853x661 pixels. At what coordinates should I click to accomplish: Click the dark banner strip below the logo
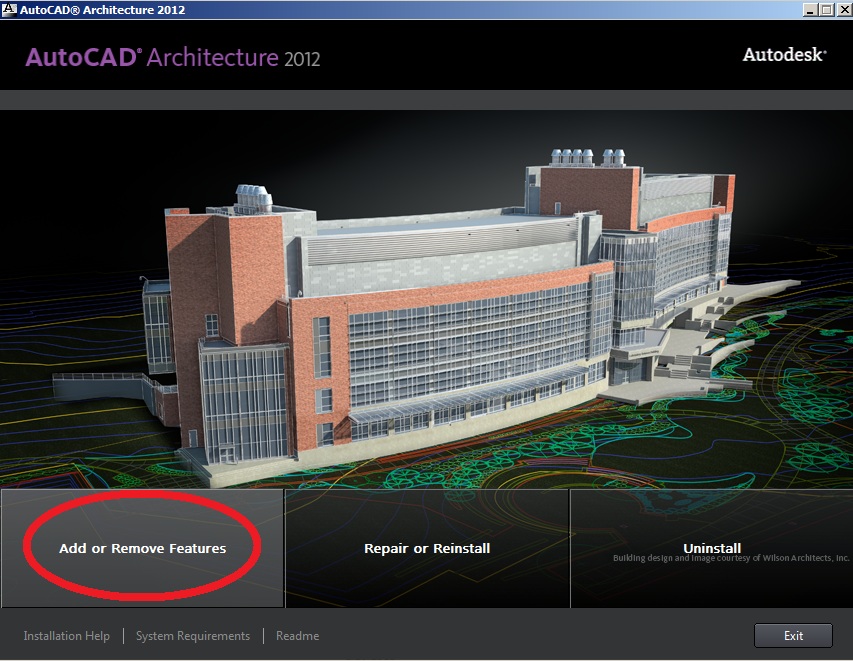(426, 97)
